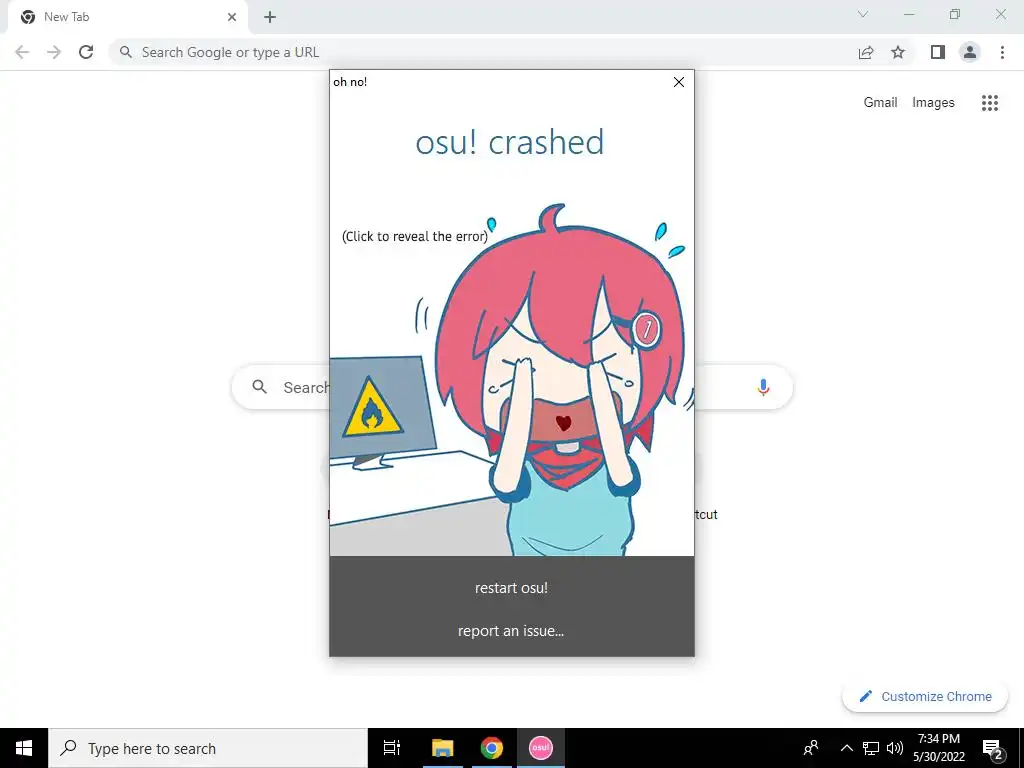Start voice search with the microphone

click(762, 387)
